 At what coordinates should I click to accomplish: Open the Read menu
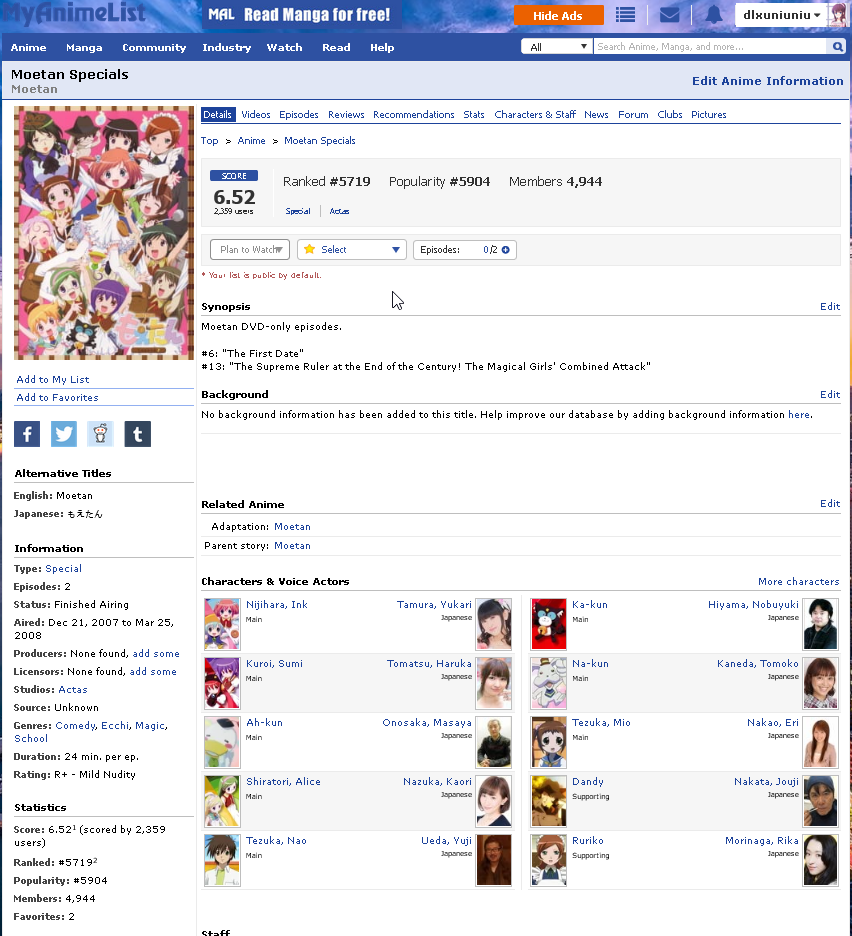click(x=336, y=47)
